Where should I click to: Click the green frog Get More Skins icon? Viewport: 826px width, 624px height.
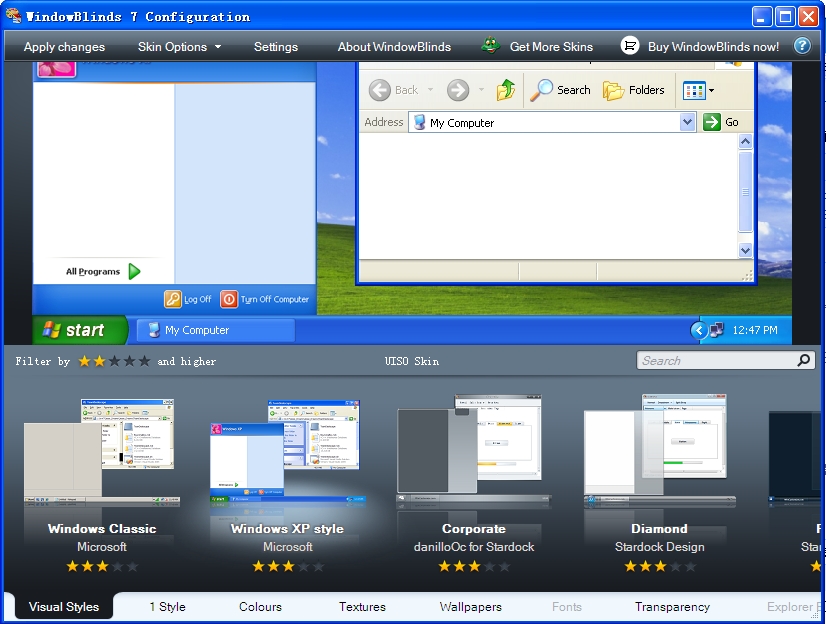point(490,46)
